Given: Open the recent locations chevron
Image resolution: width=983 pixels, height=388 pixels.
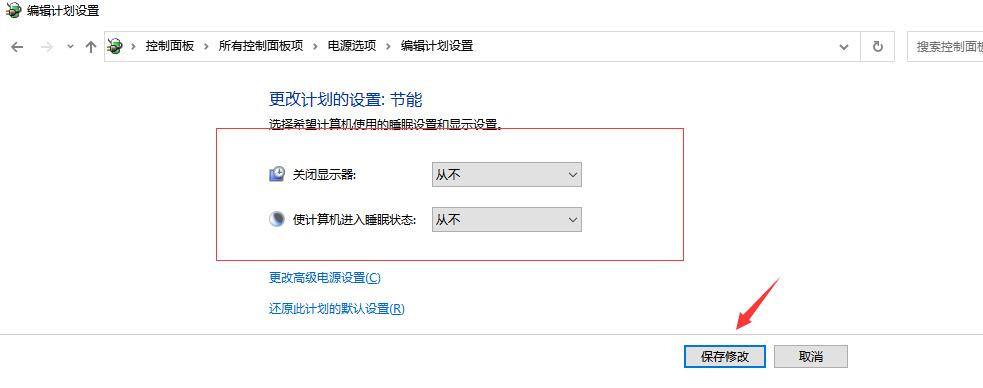Looking at the screenshot, I should pos(70,46).
